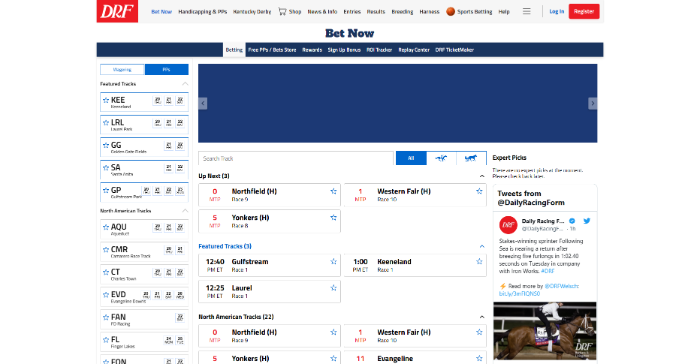Switch sidebar to PPs mode
700x364 pixels.
(x=167, y=70)
